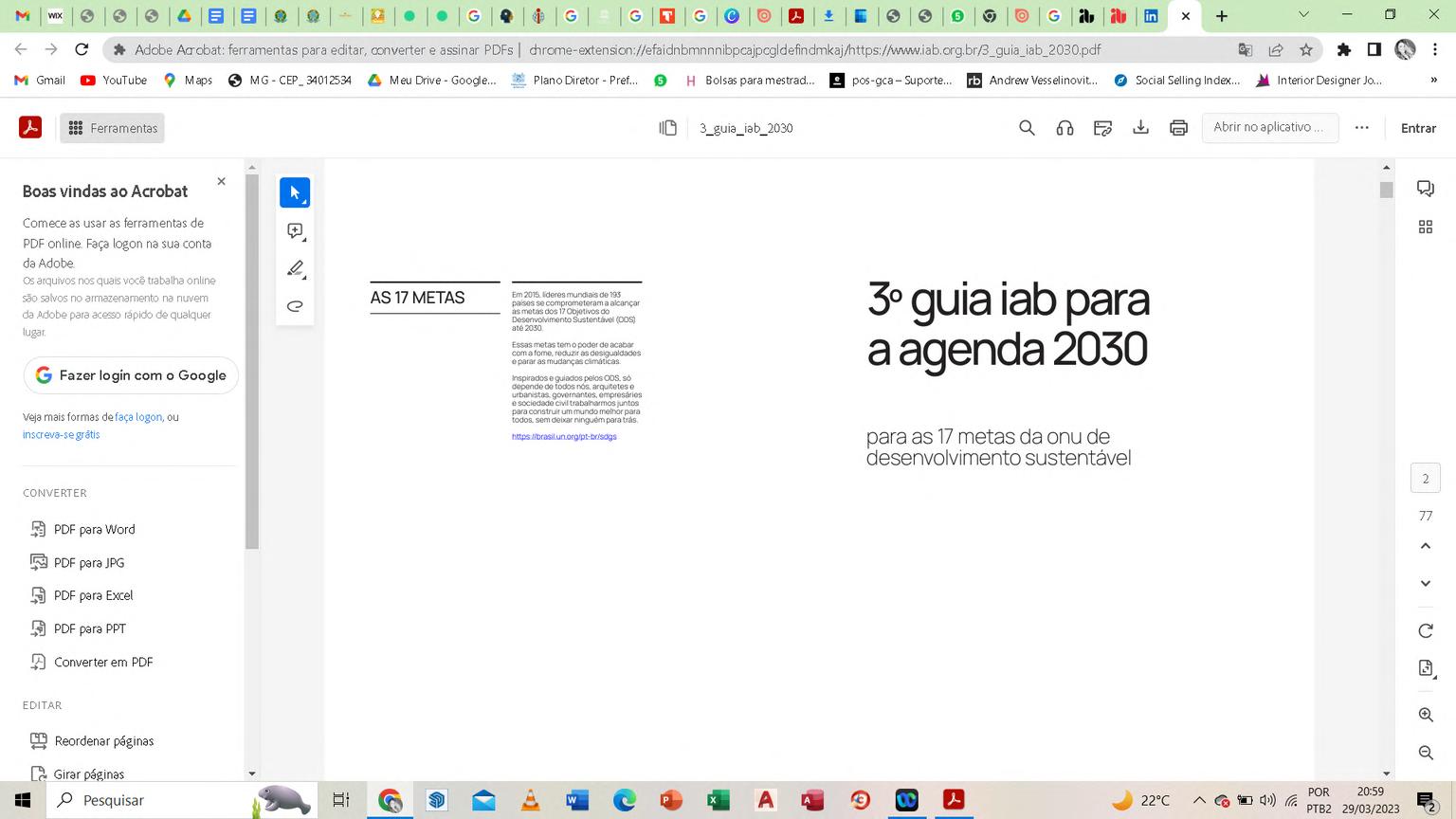Open the faça logon link

coord(138,417)
